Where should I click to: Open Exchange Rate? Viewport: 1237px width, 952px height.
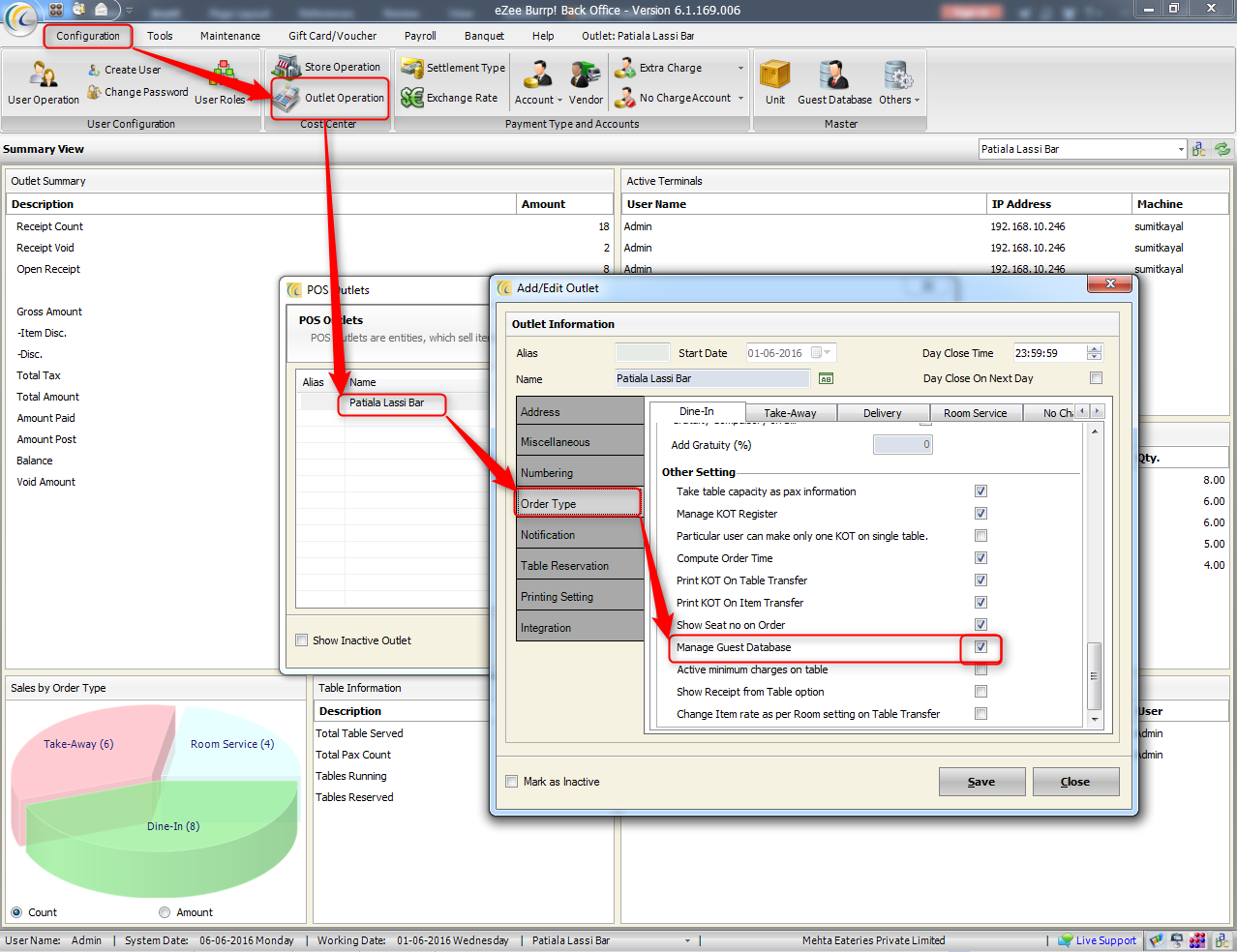point(449,98)
